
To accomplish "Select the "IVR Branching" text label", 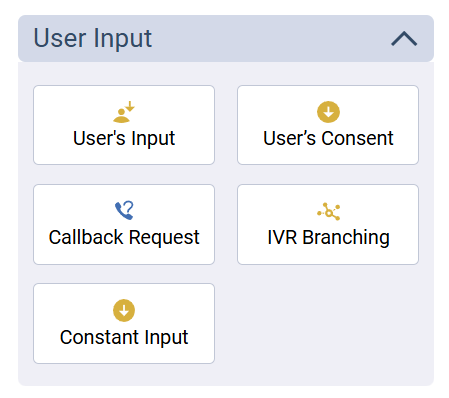I will 328,237.
